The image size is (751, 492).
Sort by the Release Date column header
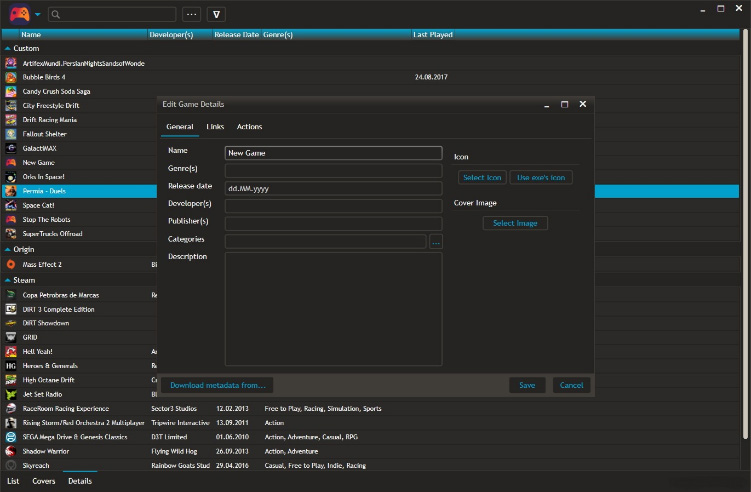(x=237, y=34)
